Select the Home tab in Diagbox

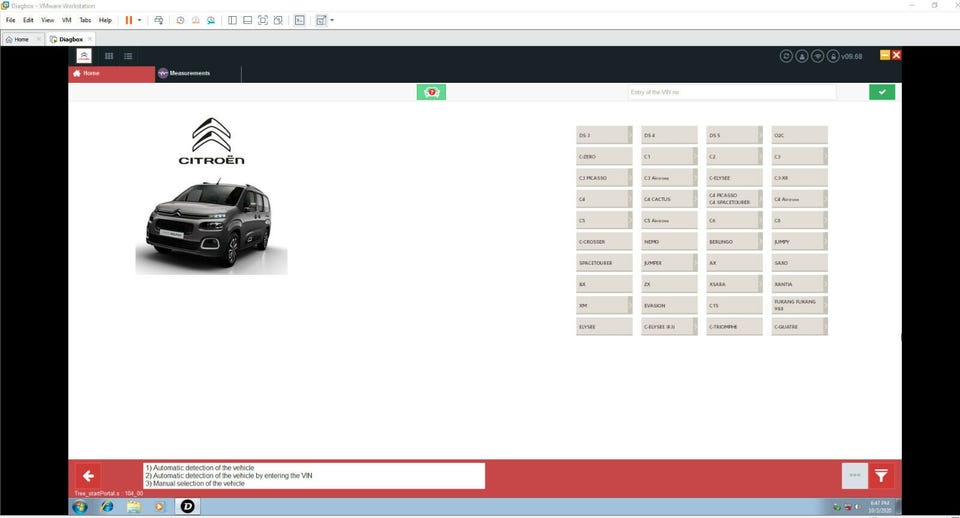point(112,73)
